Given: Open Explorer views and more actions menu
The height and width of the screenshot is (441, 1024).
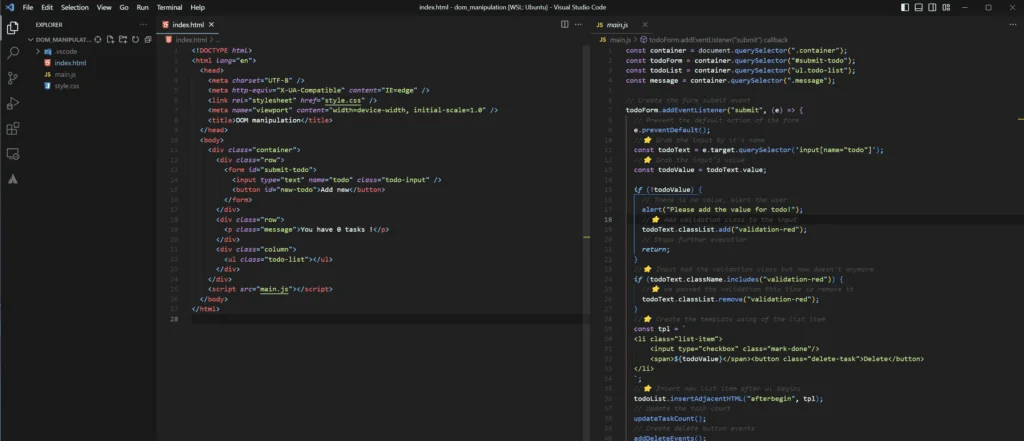Looking at the screenshot, I should (144, 25).
